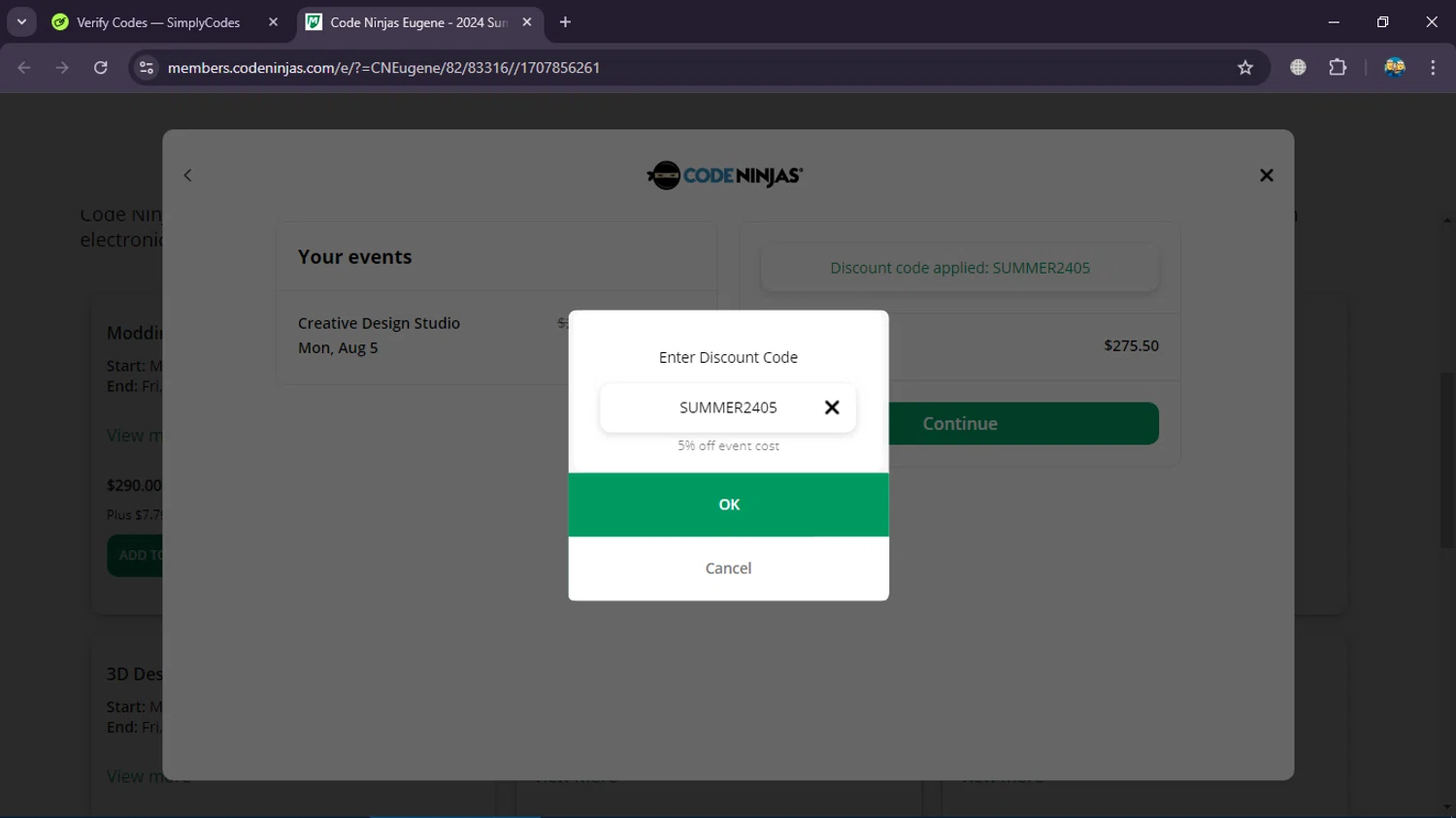Click 'Enter Discount Code' dialog title
The height and width of the screenshot is (818, 1456).
point(728,357)
